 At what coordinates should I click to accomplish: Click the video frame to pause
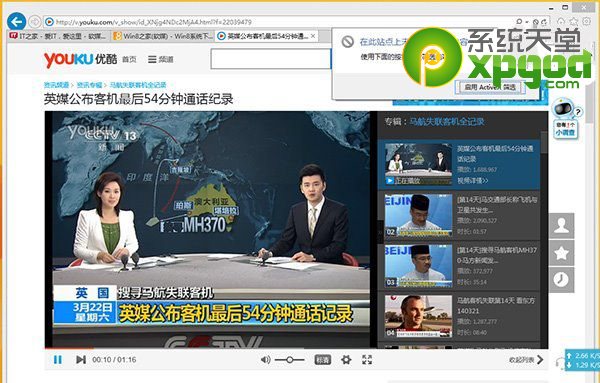tap(211, 230)
